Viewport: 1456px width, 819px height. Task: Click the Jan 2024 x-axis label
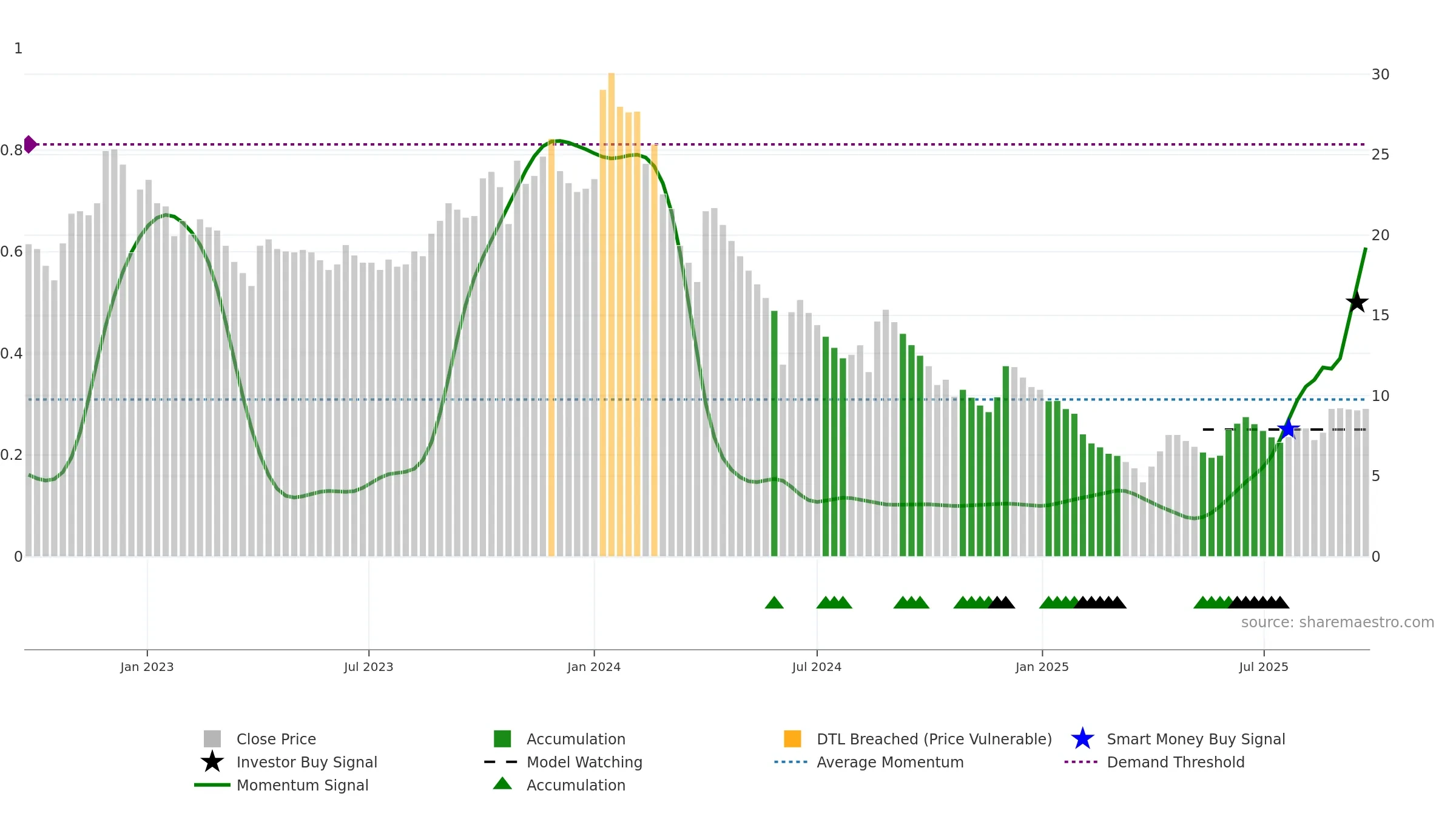point(594,667)
